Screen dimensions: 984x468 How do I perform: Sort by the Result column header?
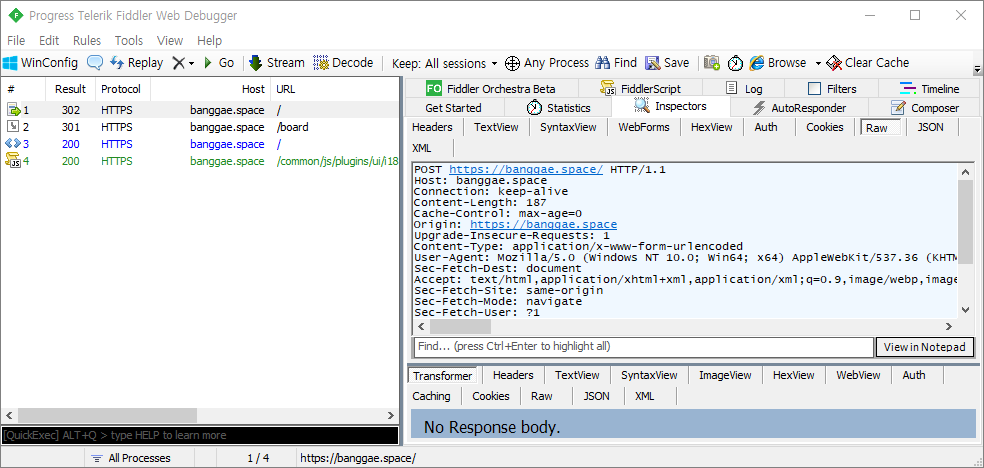(x=70, y=89)
